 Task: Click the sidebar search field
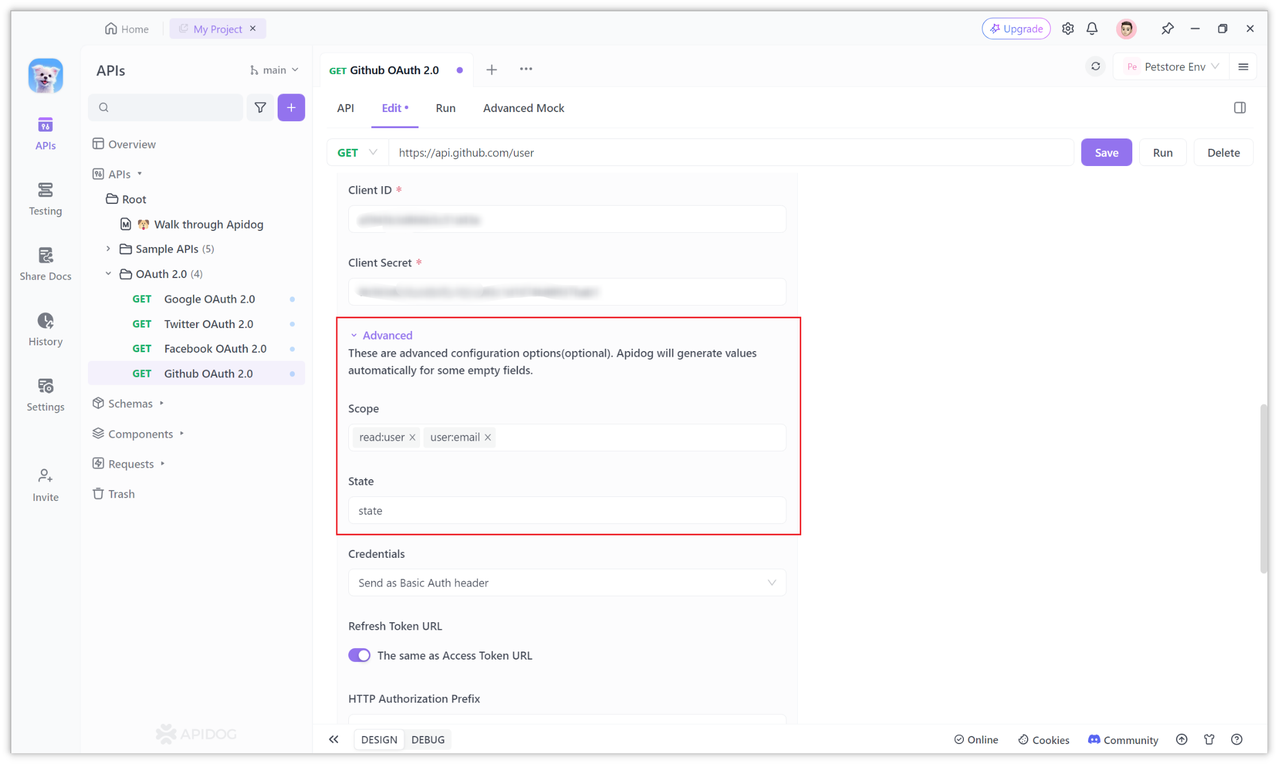click(x=166, y=107)
